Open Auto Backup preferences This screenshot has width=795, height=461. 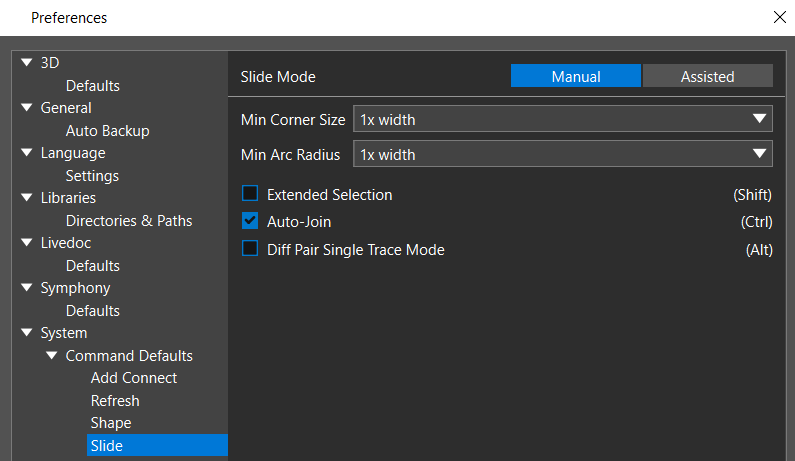coord(107,131)
